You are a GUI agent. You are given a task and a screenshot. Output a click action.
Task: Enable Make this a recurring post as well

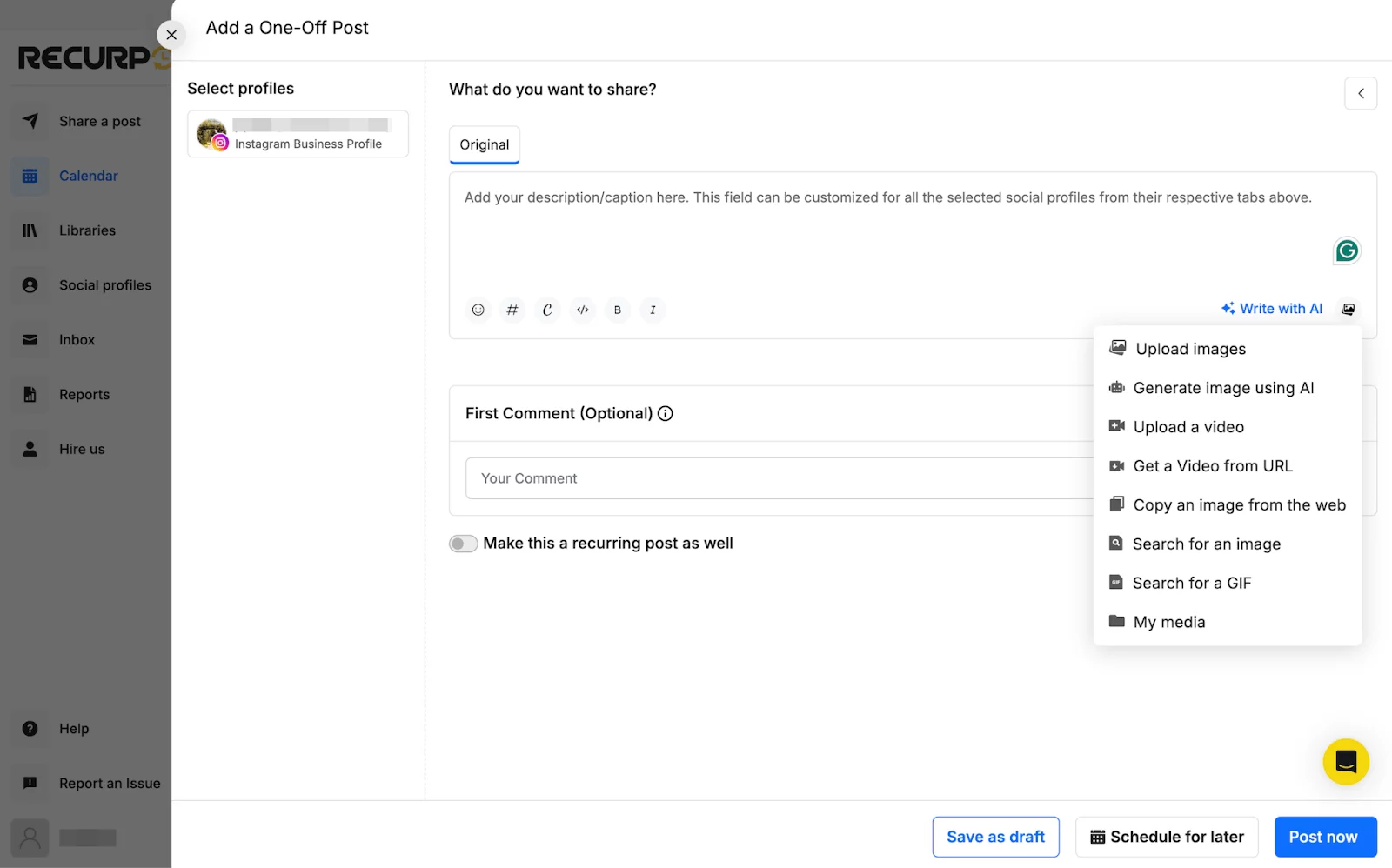[464, 543]
